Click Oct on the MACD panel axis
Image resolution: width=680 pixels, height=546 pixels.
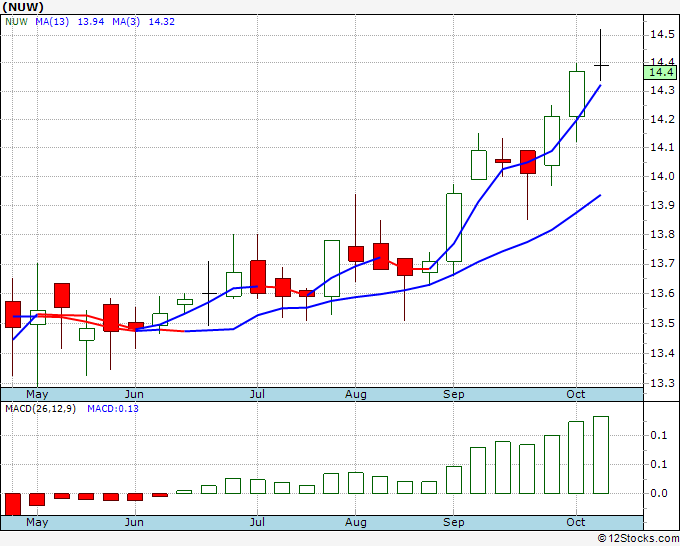(575, 522)
